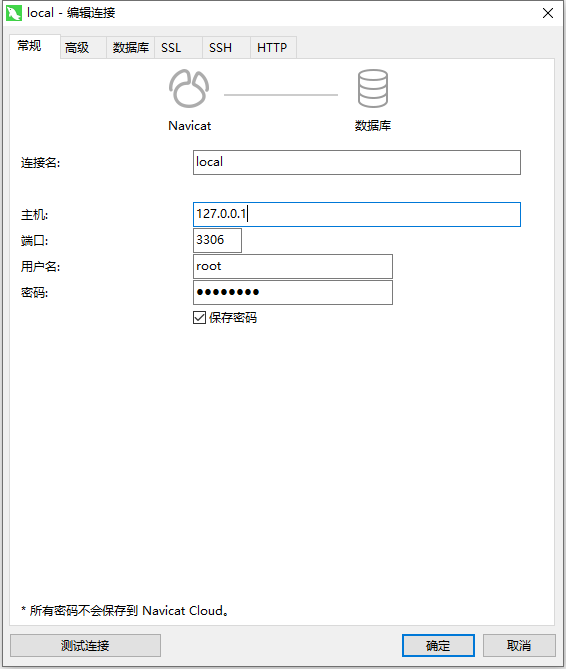Focus the 连接名 field containing local

pyautogui.click(x=357, y=162)
